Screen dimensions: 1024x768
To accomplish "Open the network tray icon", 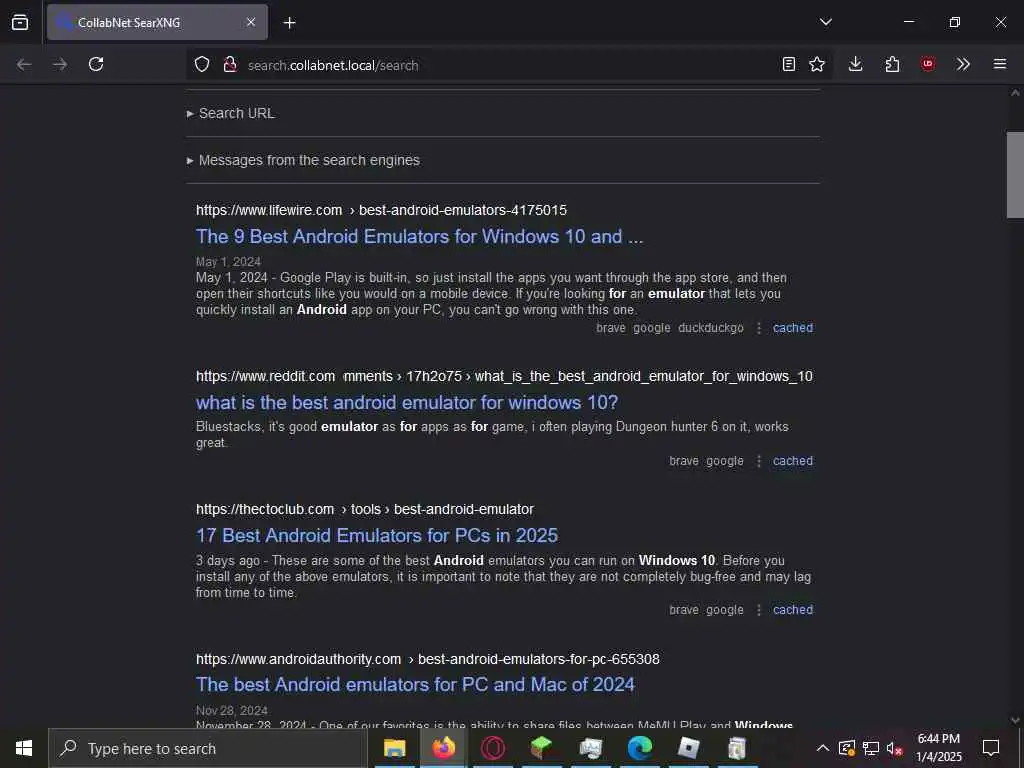I will pyautogui.click(x=870, y=748).
